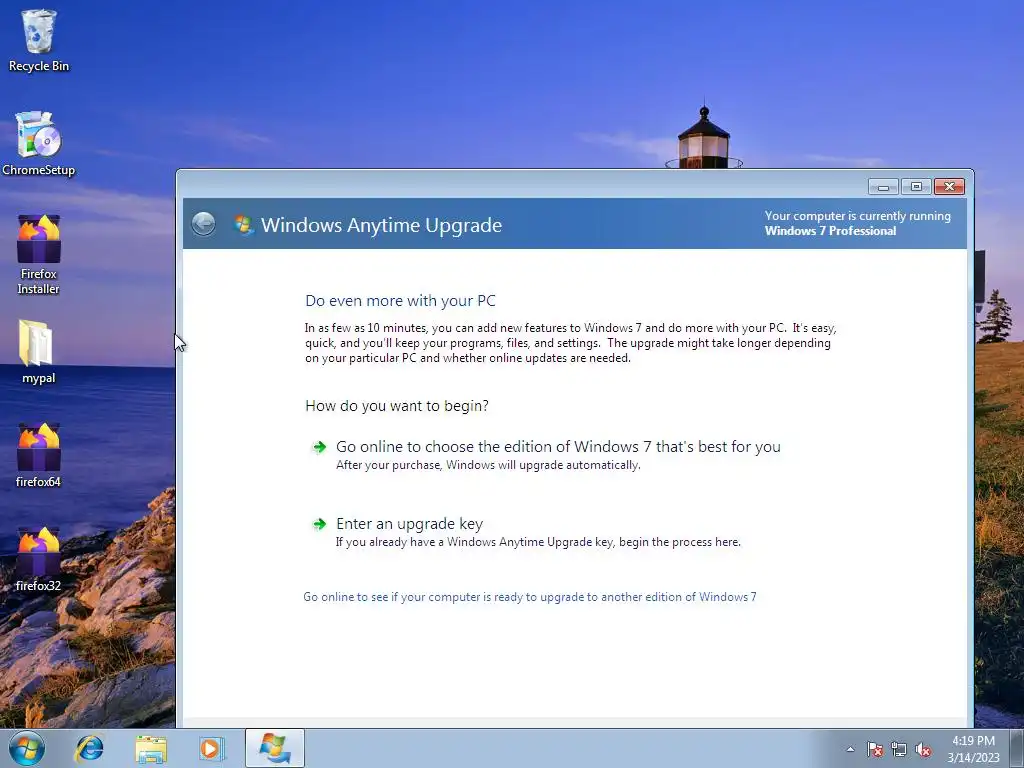Select the firefox64 desktop icon
1024x768 pixels.
coord(39,455)
